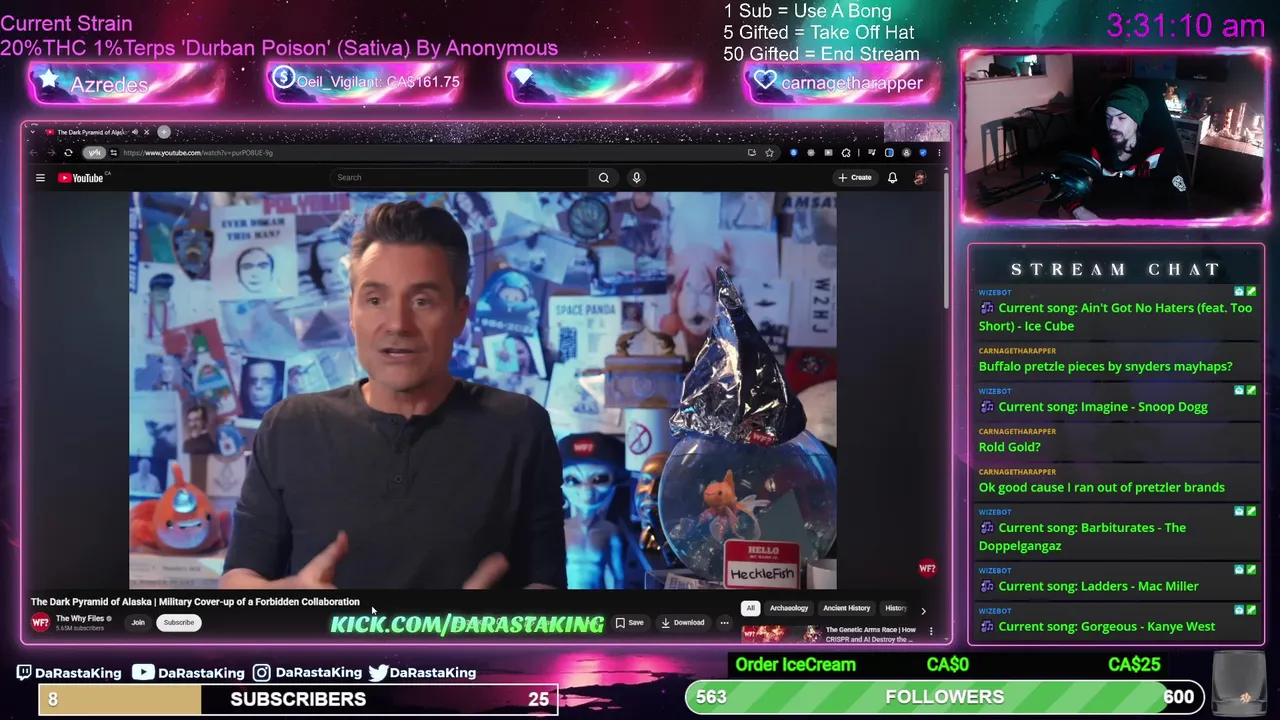Viewport: 1280px width, 720px height.
Task: Open the browser tab search chevron
Action: point(33,132)
